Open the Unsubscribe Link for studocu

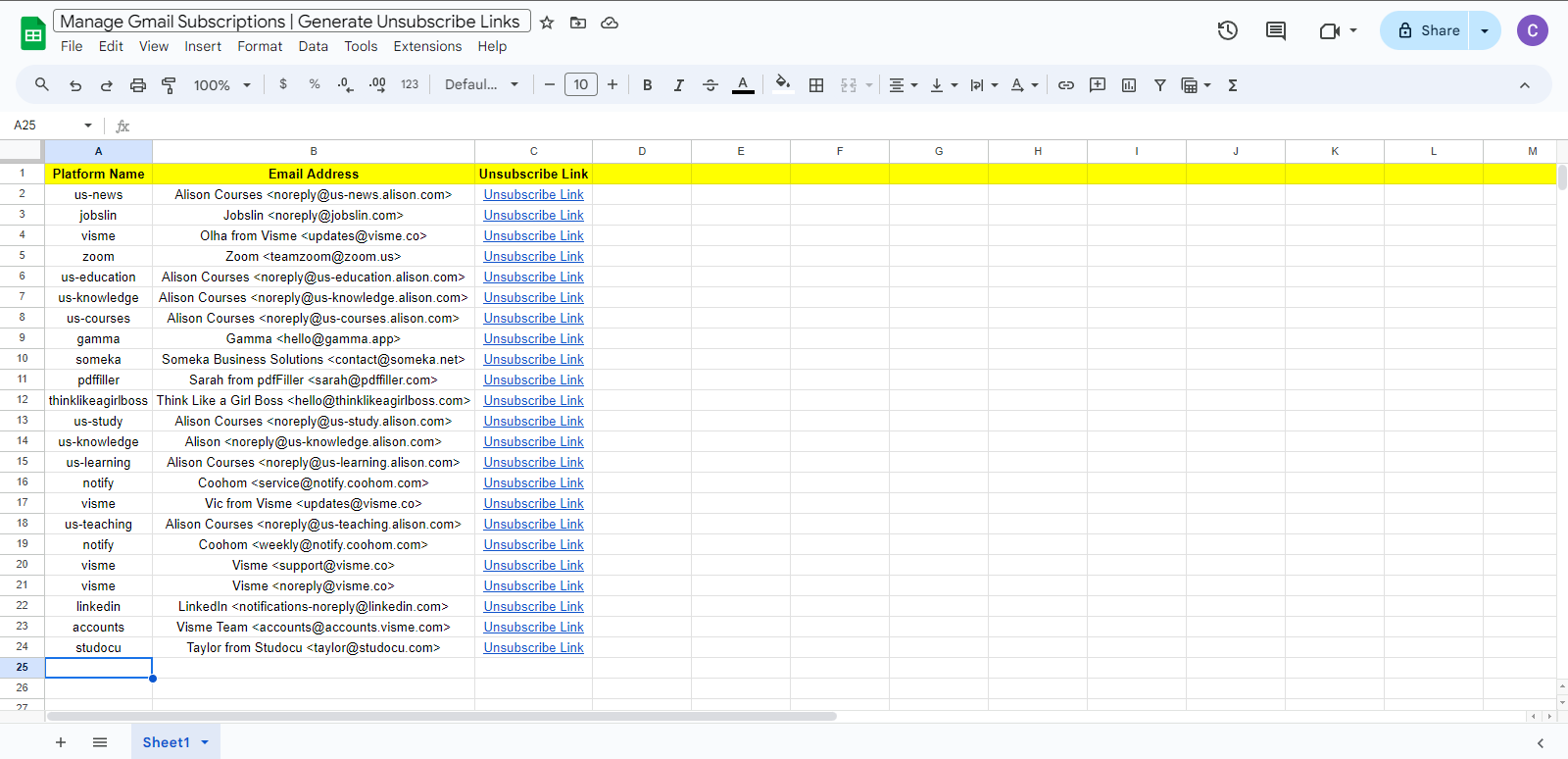pos(533,648)
